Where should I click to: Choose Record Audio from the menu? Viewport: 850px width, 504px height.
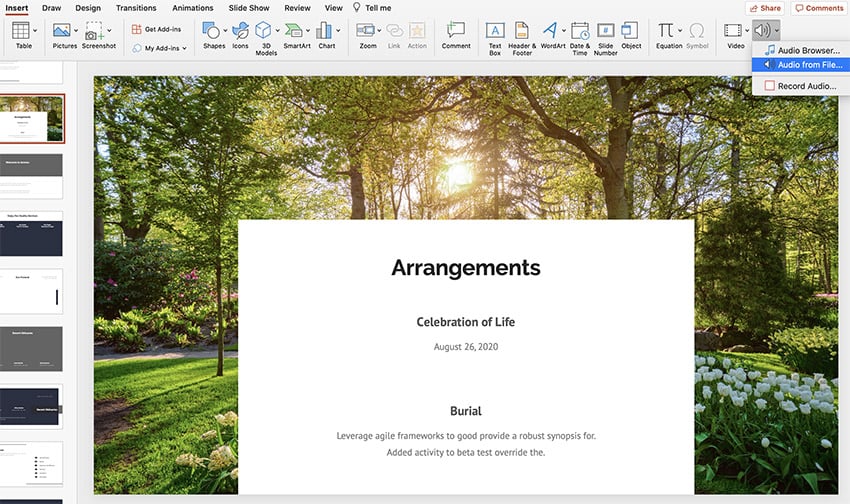pos(806,86)
